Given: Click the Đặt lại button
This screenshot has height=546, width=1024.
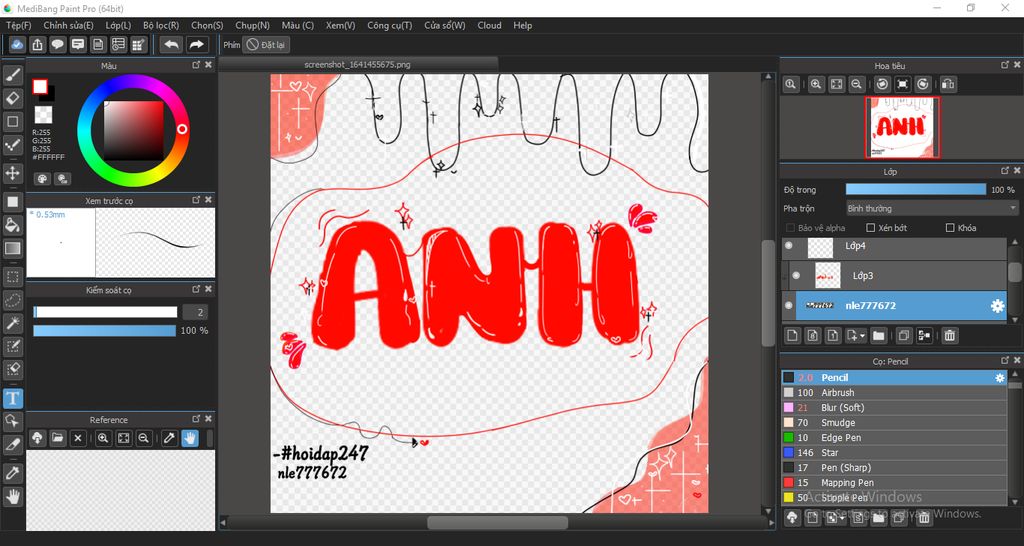Looking at the screenshot, I should pos(266,45).
